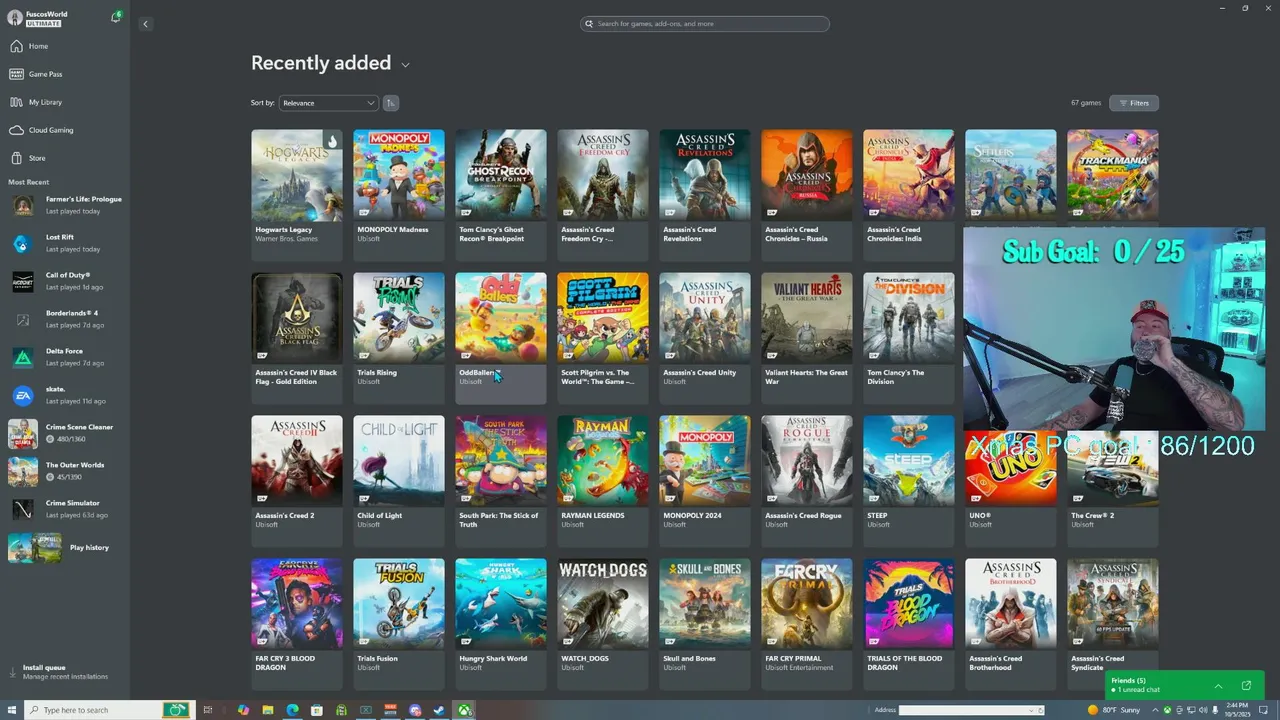This screenshot has width=1280, height=720.
Task: Click the search games field
Action: (x=705, y=24)
